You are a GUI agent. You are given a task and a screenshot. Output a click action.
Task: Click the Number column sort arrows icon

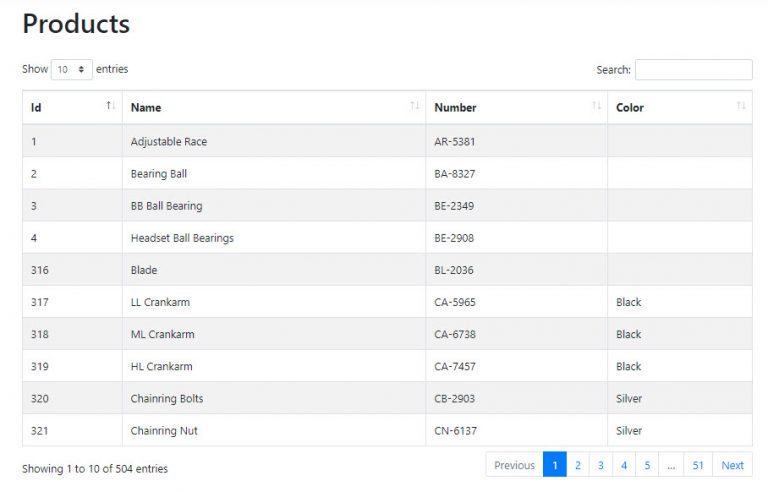point(596,106)
